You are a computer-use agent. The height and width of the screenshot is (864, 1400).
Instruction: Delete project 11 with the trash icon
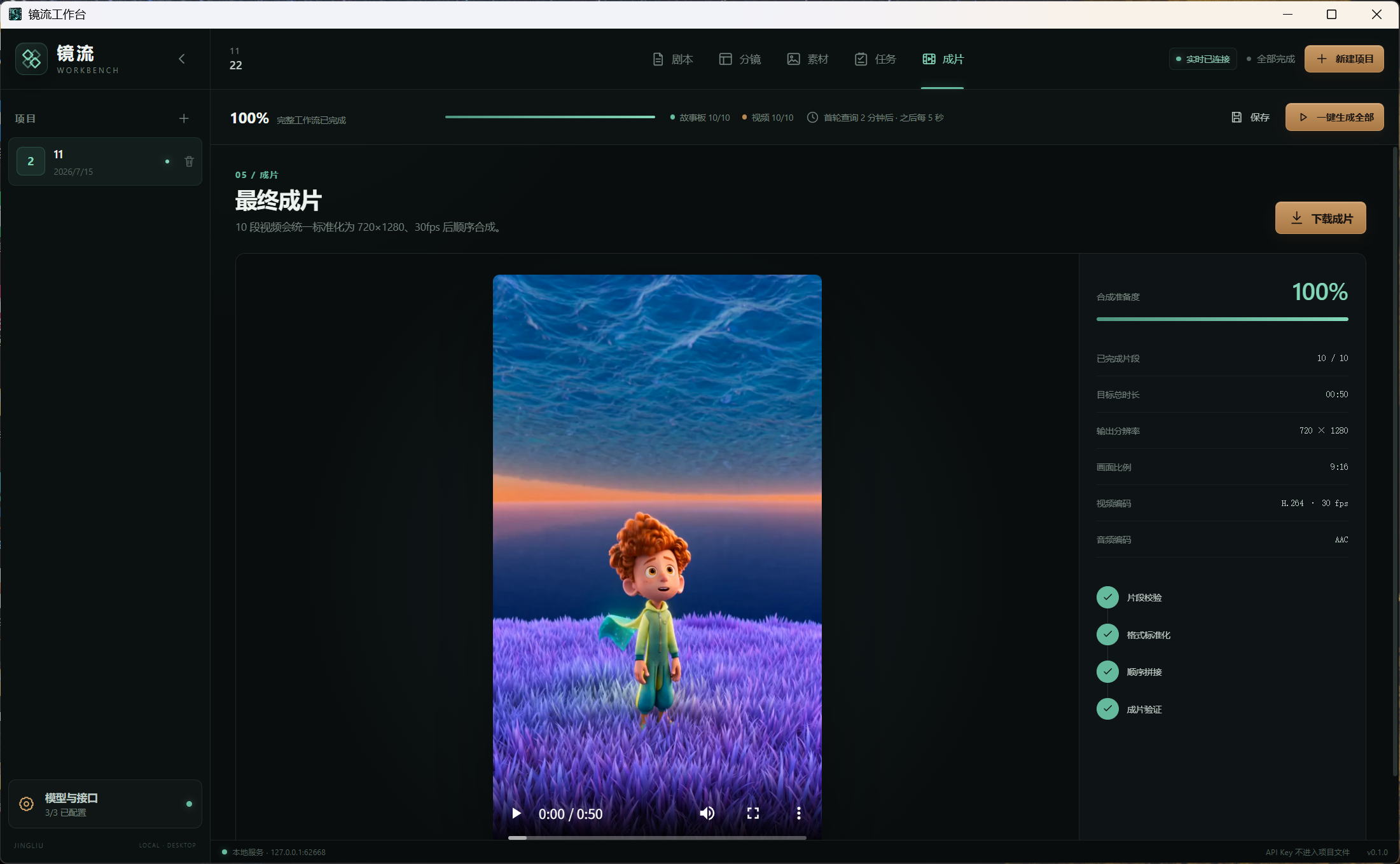tap(189, 161)
